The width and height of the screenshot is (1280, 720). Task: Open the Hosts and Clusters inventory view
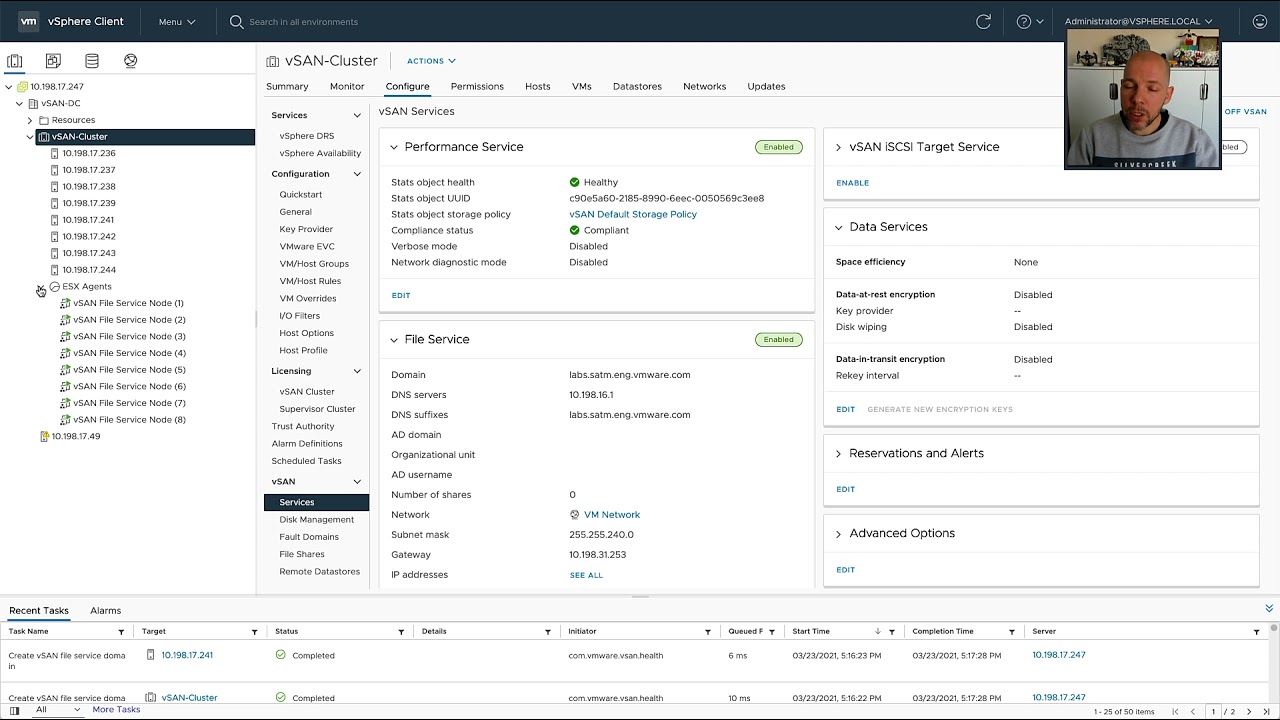15,61
